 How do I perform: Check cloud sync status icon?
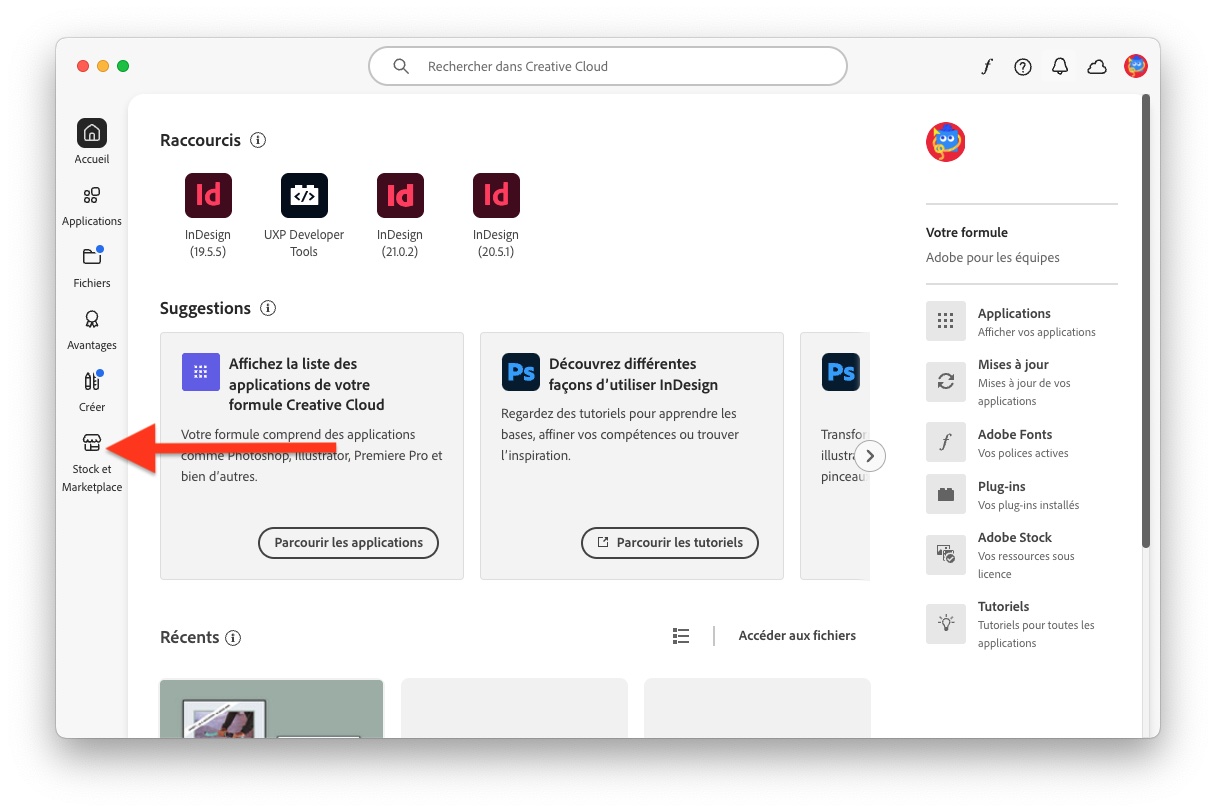coord(1097,67)
